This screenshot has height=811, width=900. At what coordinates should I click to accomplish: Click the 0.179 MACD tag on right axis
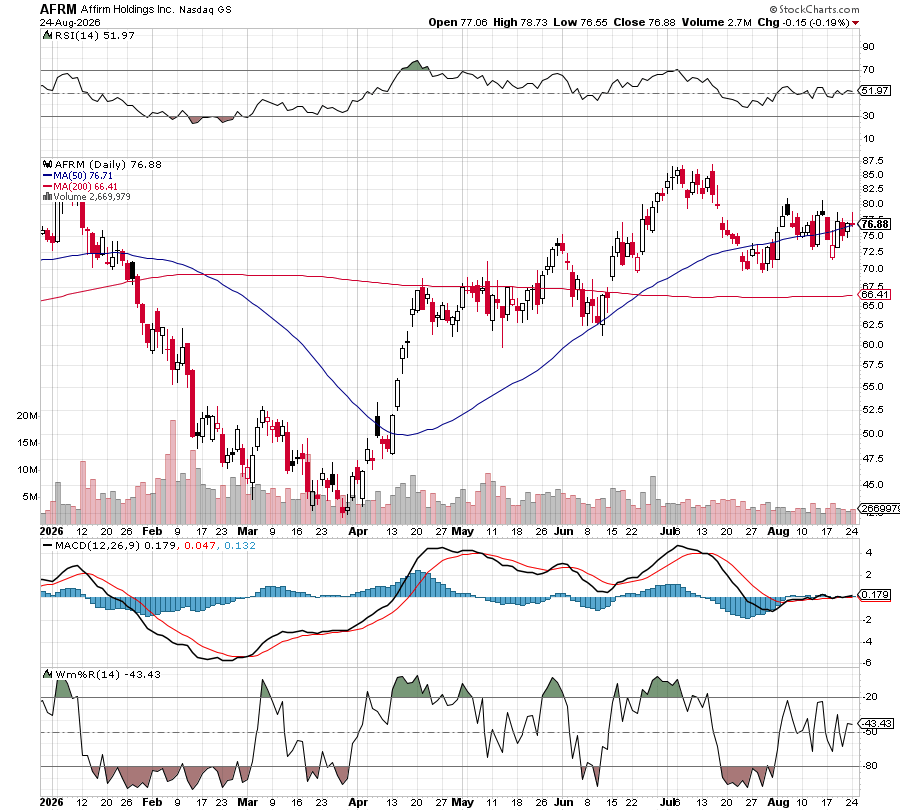click(x=875, y=595)
